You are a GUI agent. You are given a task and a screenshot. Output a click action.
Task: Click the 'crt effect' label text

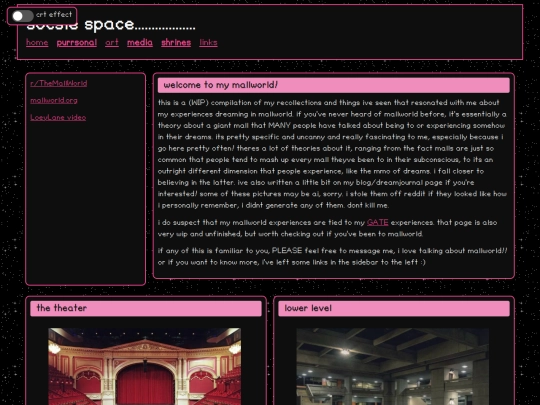tap(54, 14)
